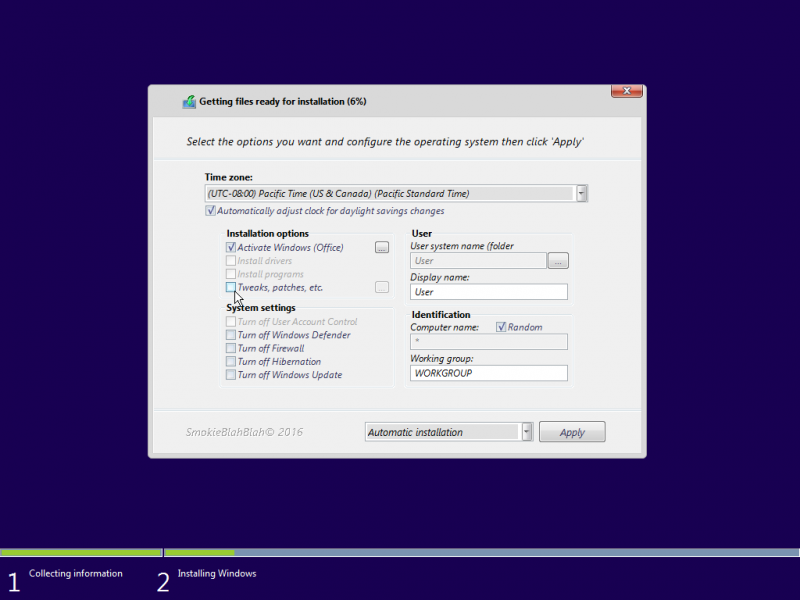
Task: Enable the Tweaks, patches, etc. checkbox
Action: coord(231,287)
